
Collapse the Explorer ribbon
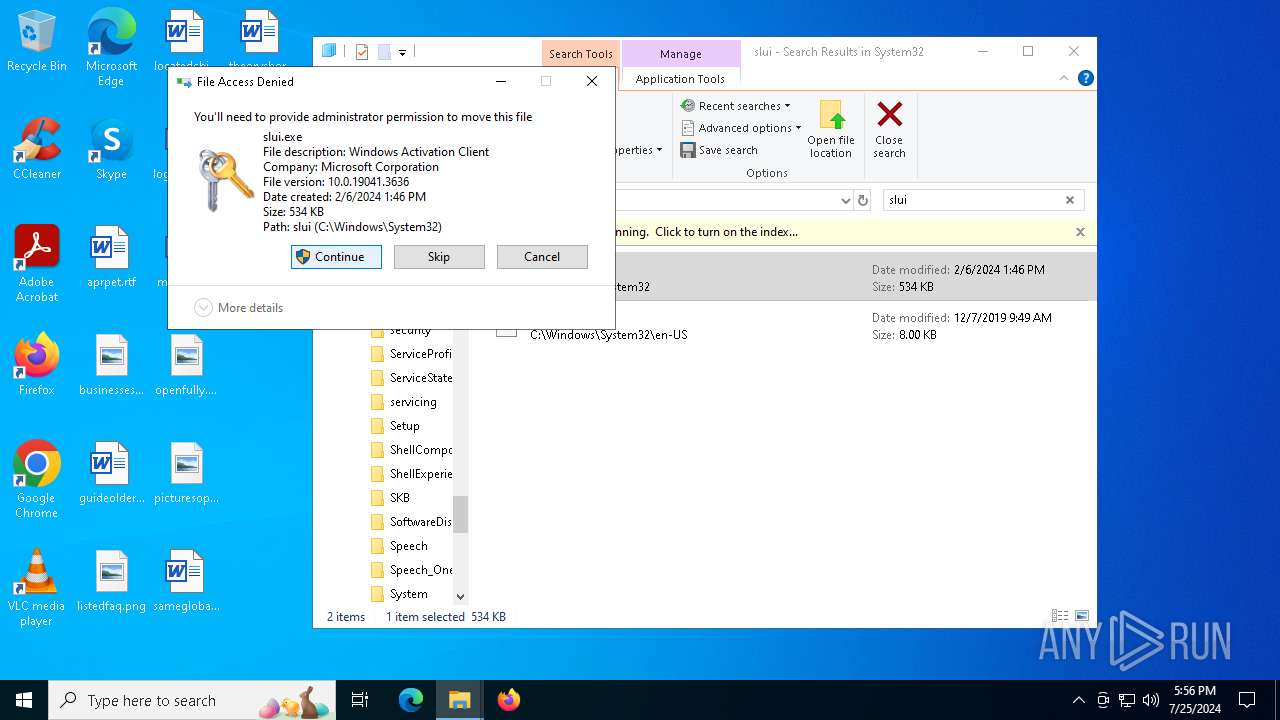[1064, 78]
